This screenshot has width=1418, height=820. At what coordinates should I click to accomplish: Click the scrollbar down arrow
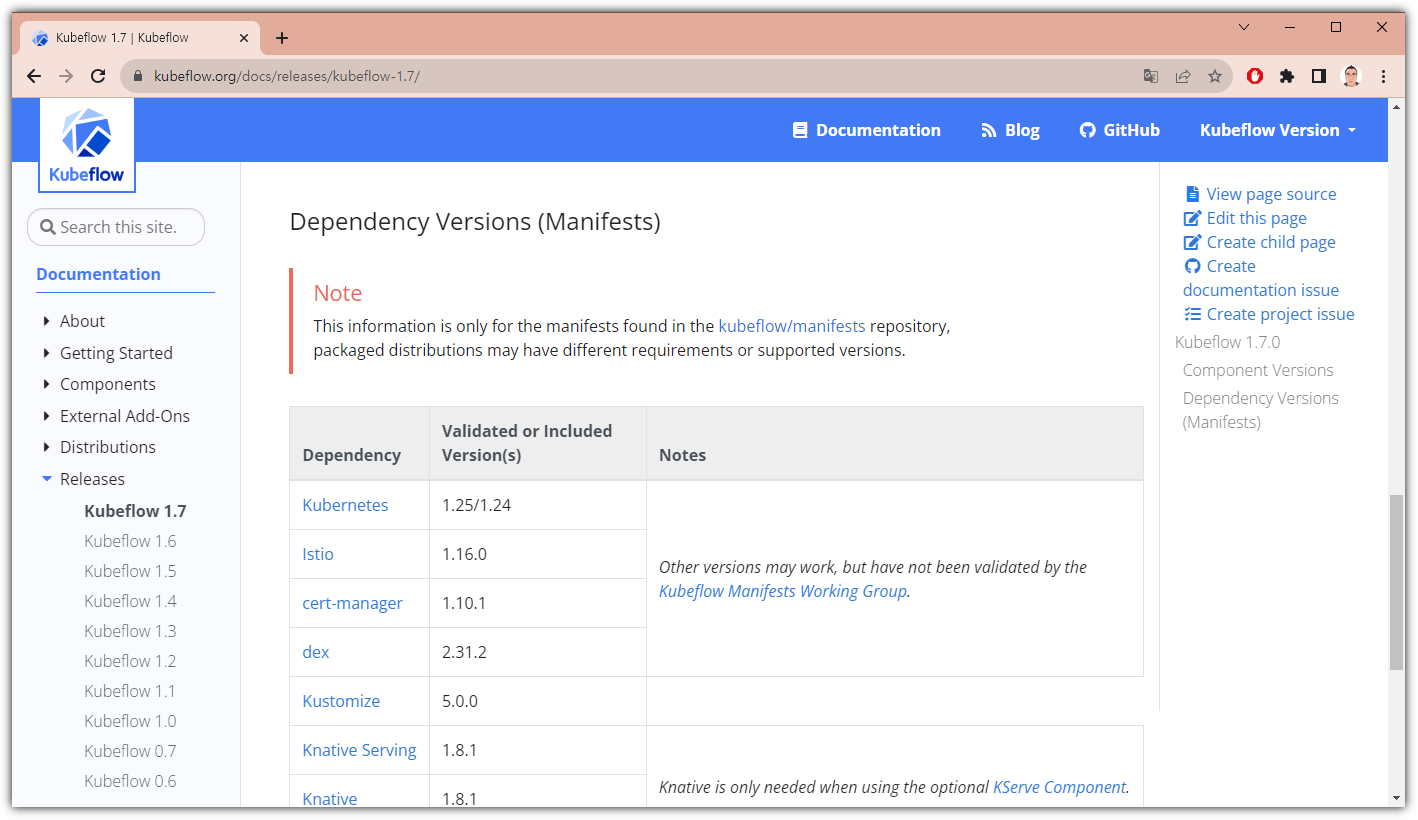1396,798
